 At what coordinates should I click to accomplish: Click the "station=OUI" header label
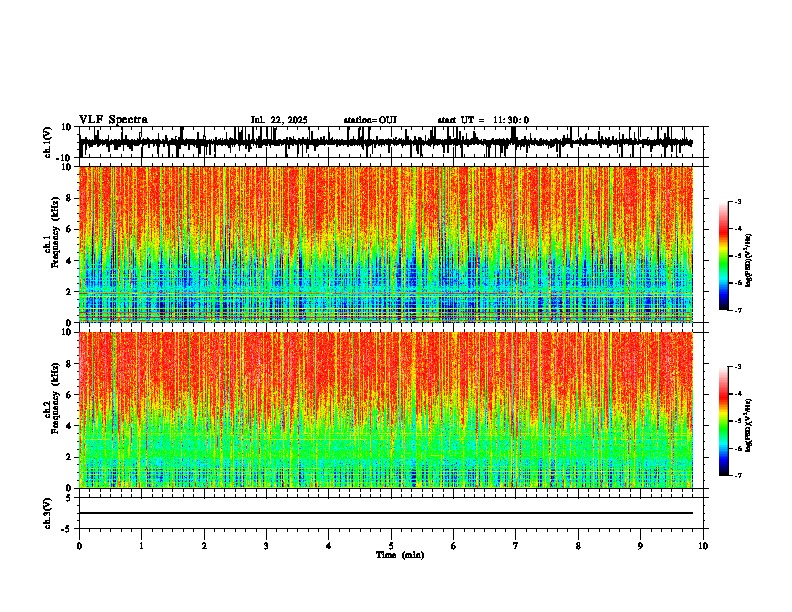(x=370, y=120)
